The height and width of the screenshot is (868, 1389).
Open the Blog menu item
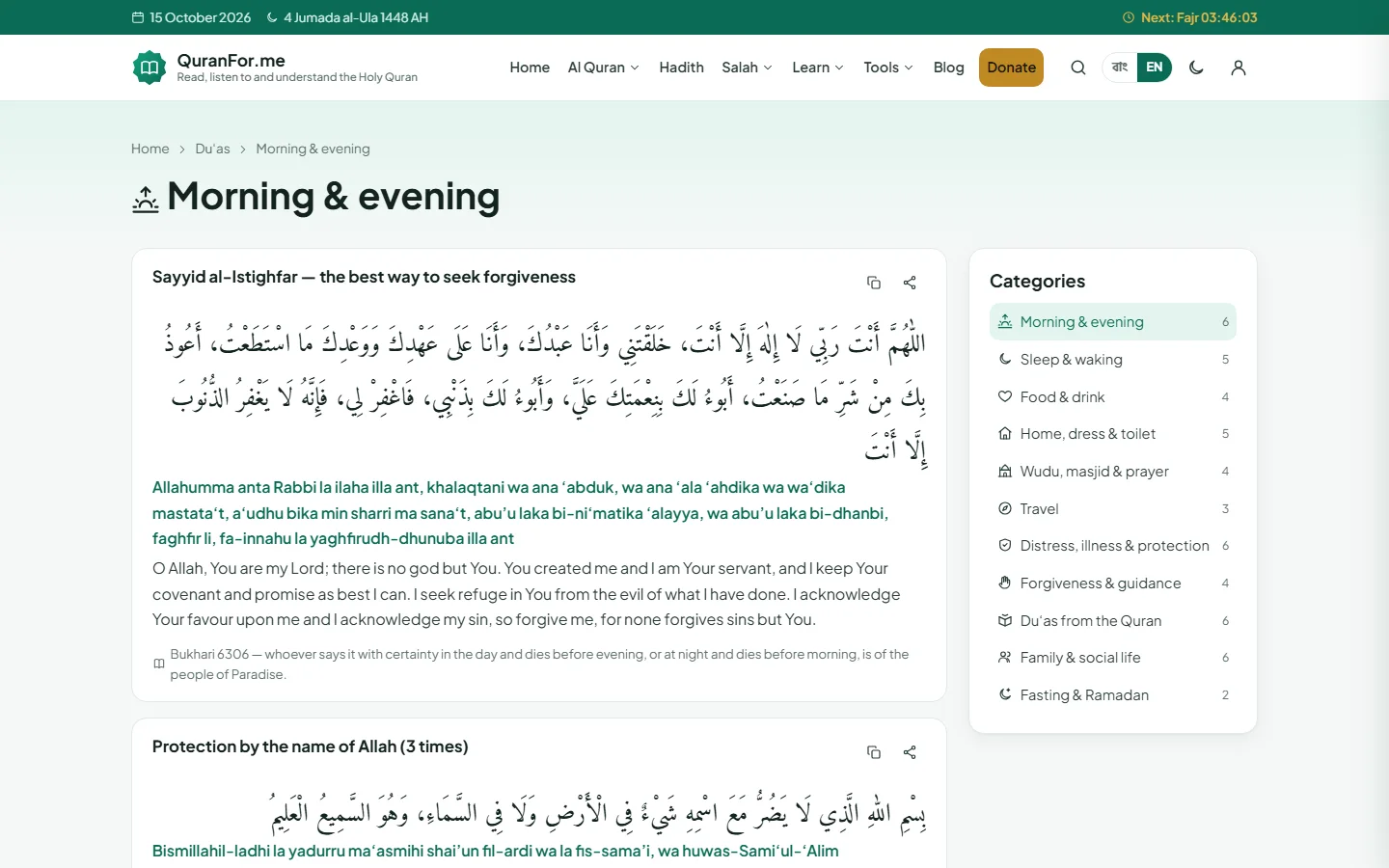pyautogui.click(x=948, y=68)
